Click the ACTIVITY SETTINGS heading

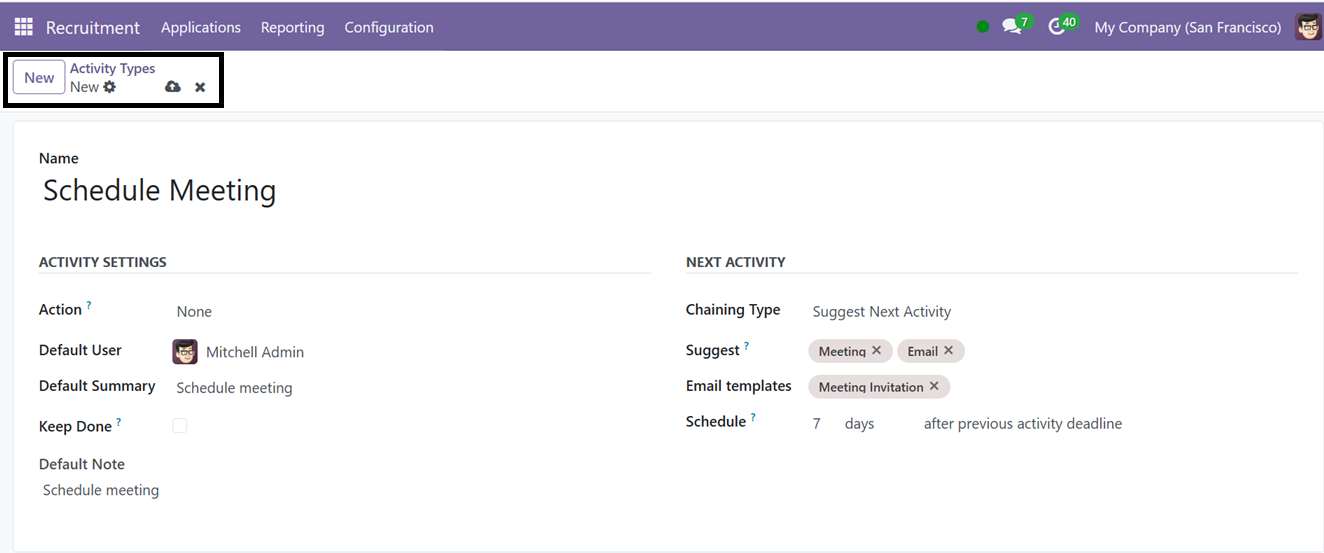(x=103, y=262)
